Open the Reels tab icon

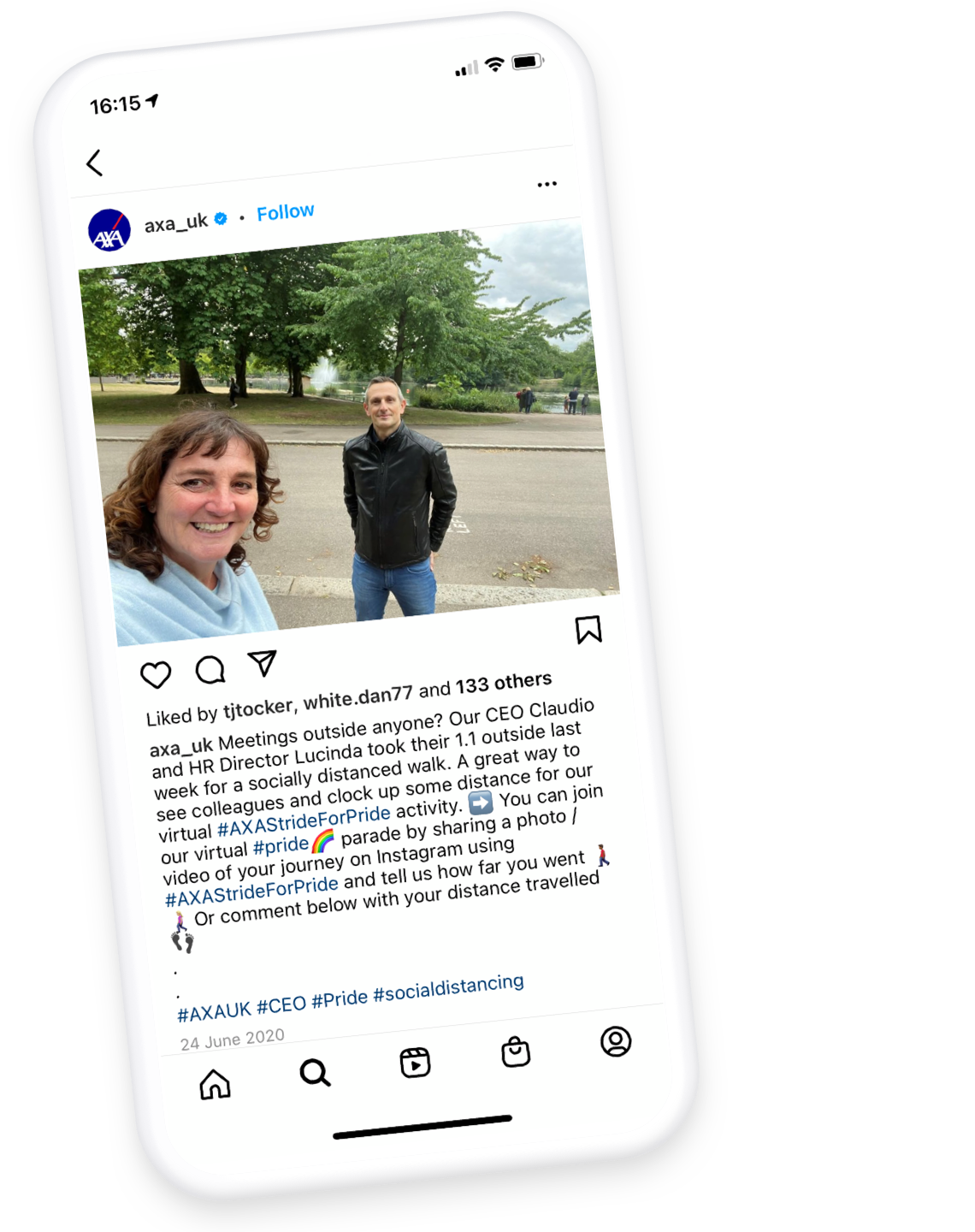[x=416, y=1062]
